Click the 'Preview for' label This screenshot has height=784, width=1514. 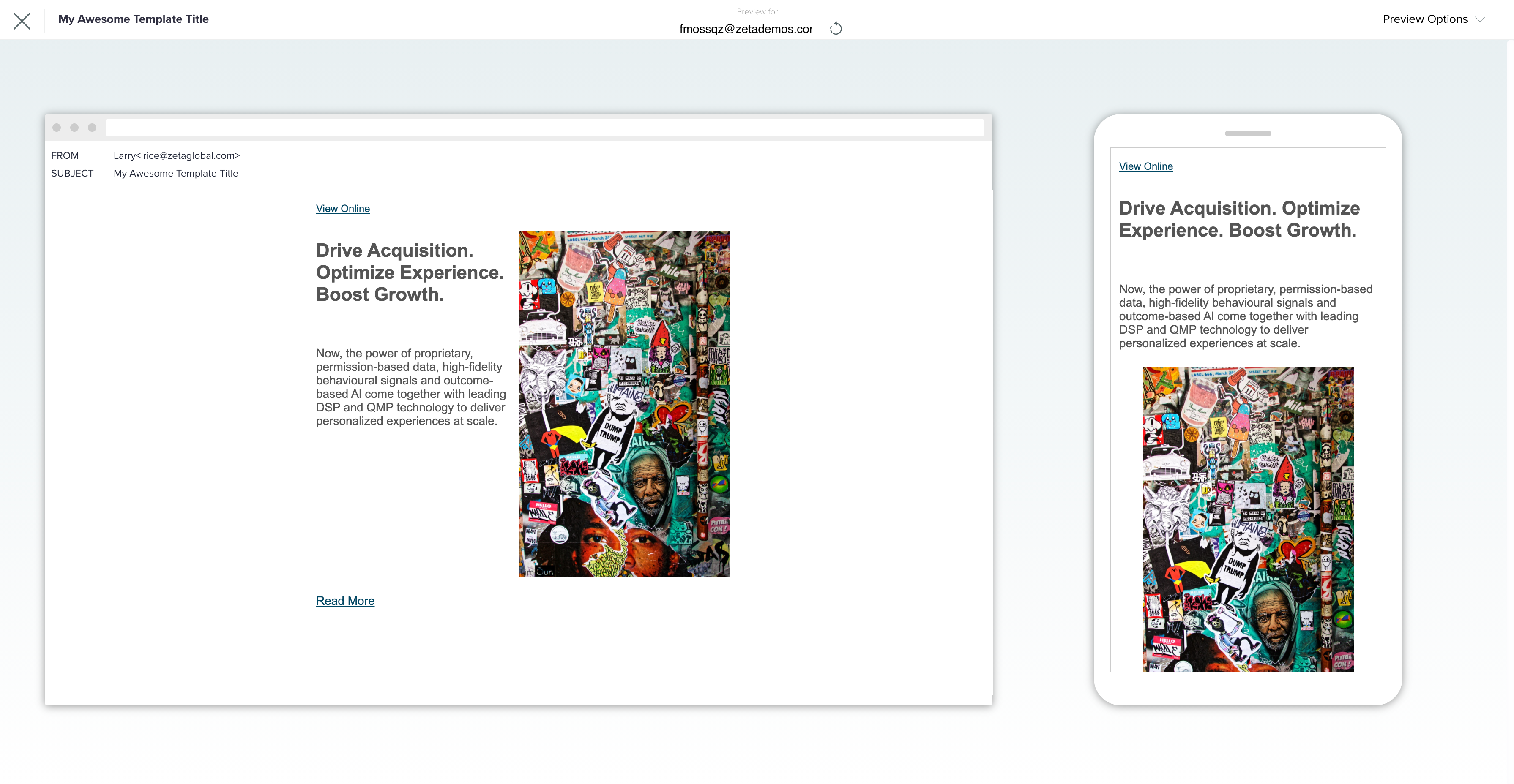(x=757, y=12)
